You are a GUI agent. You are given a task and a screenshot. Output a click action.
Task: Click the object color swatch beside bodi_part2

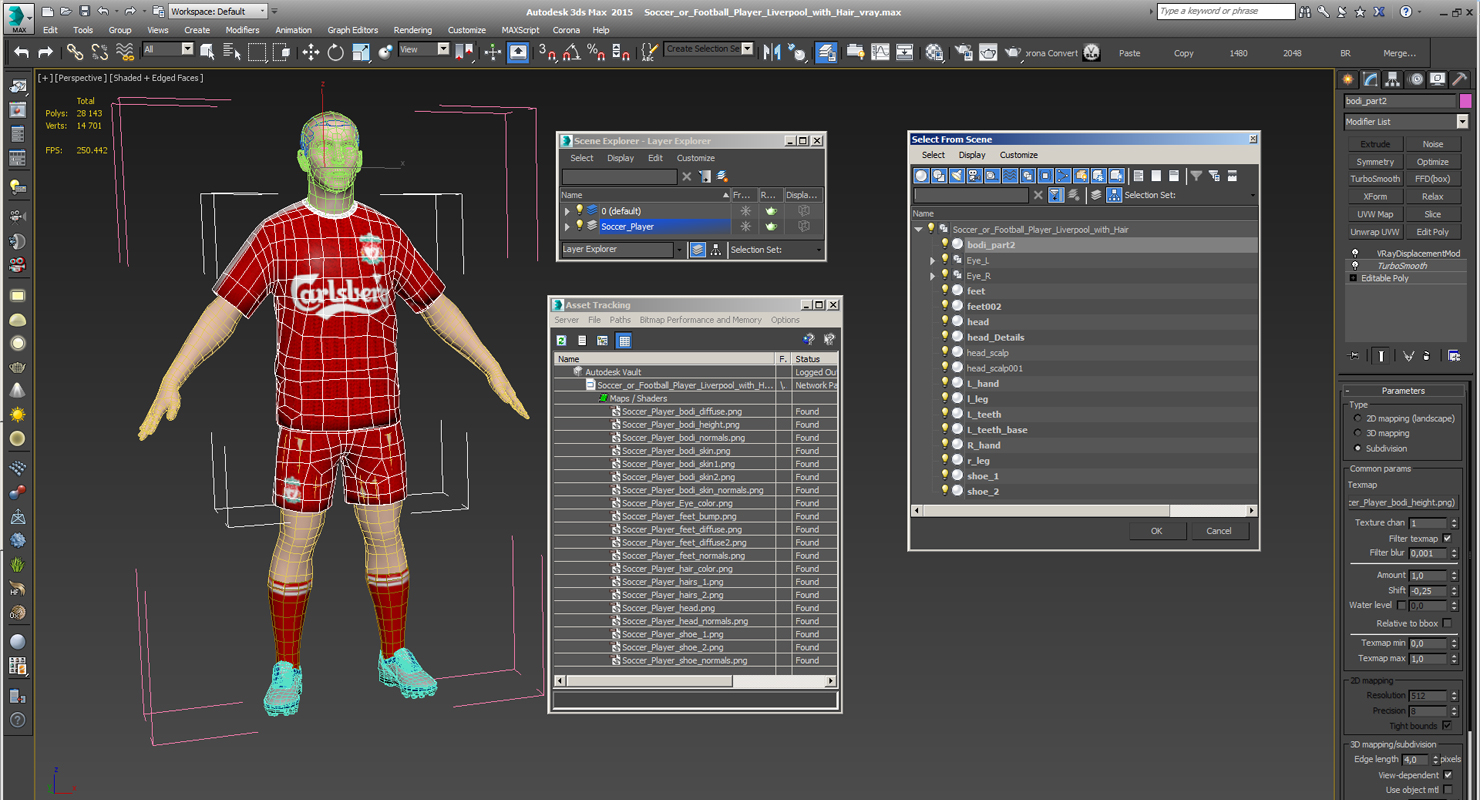click(x=1465, y=101)
